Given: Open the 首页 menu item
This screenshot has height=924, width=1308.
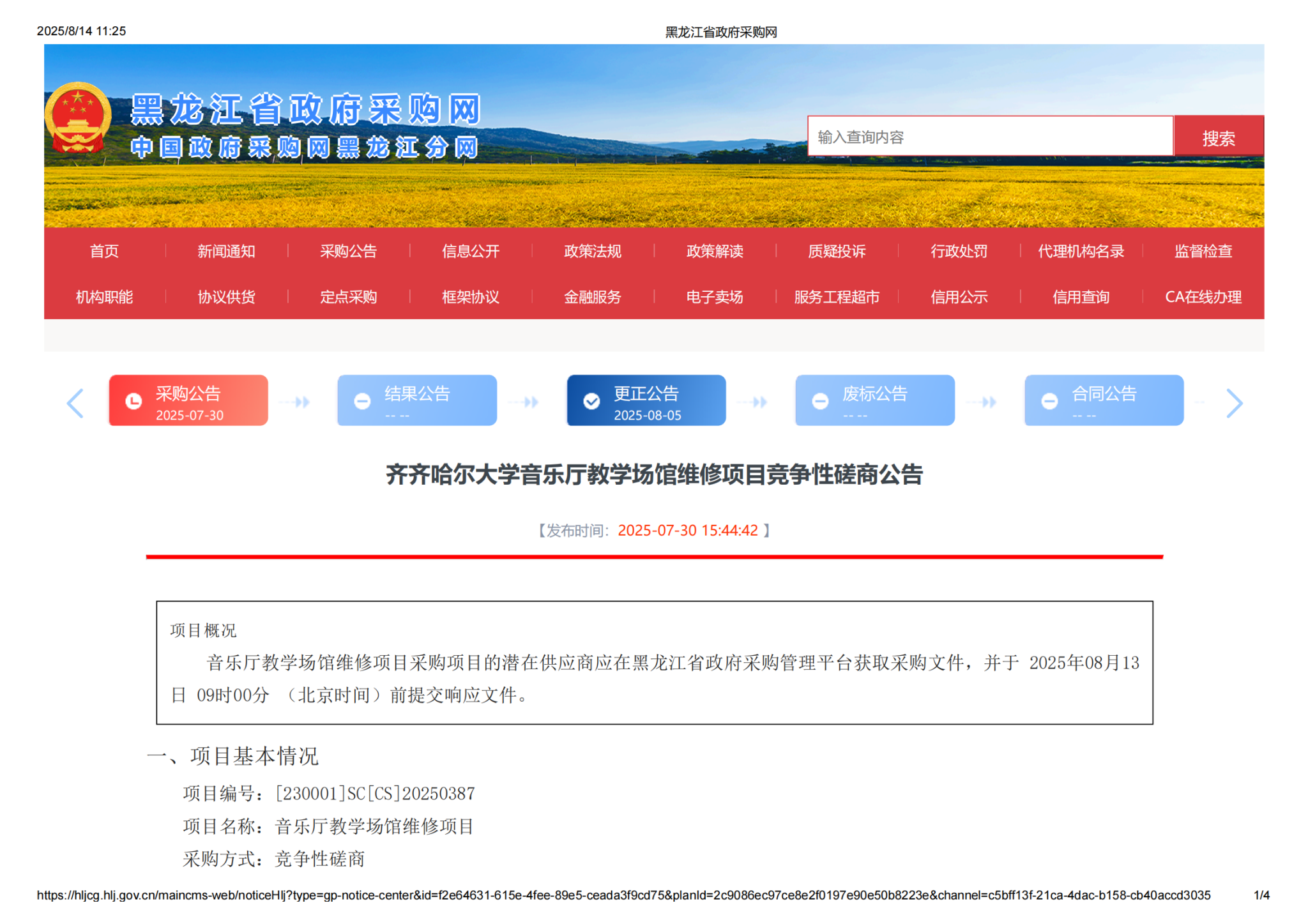Looking at the screenshot, I should coord(104,251).
